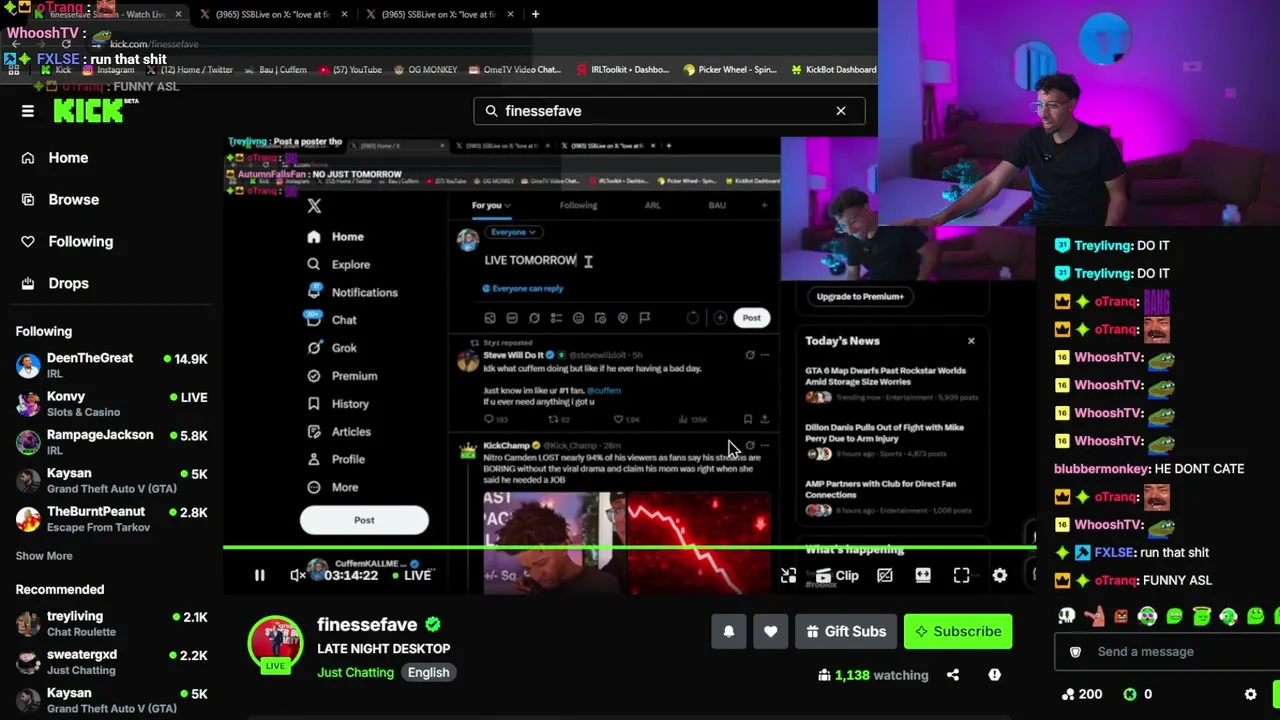This screenshot has width=1280, height=720.
Task: Jump to LIVE in the player
Action: coord(412,575)
